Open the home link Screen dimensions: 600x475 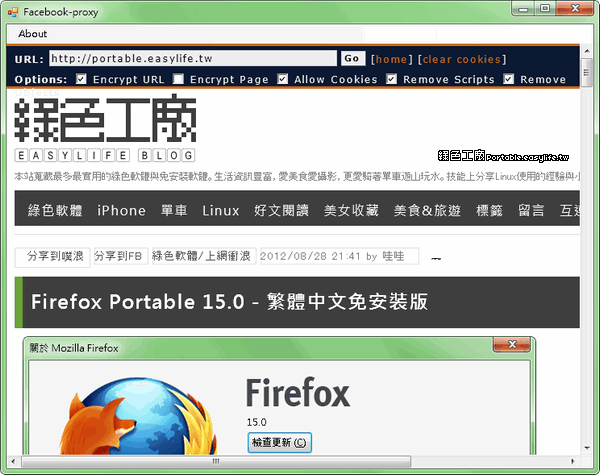pyautogui.click(x=392, y=59)
